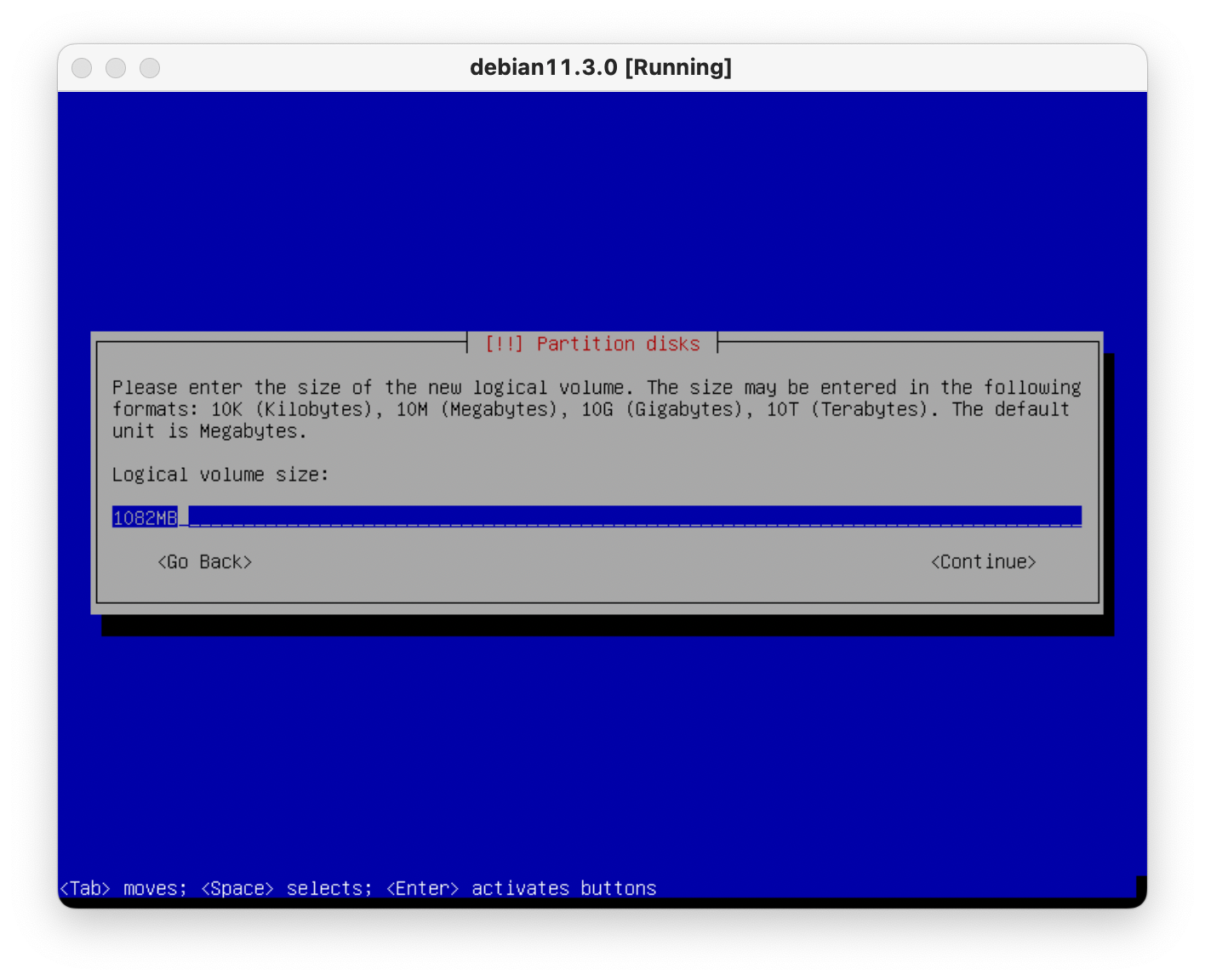Click the <Space> selects hint at bottom
This screenshot has height=980, width=1205.
286,888
